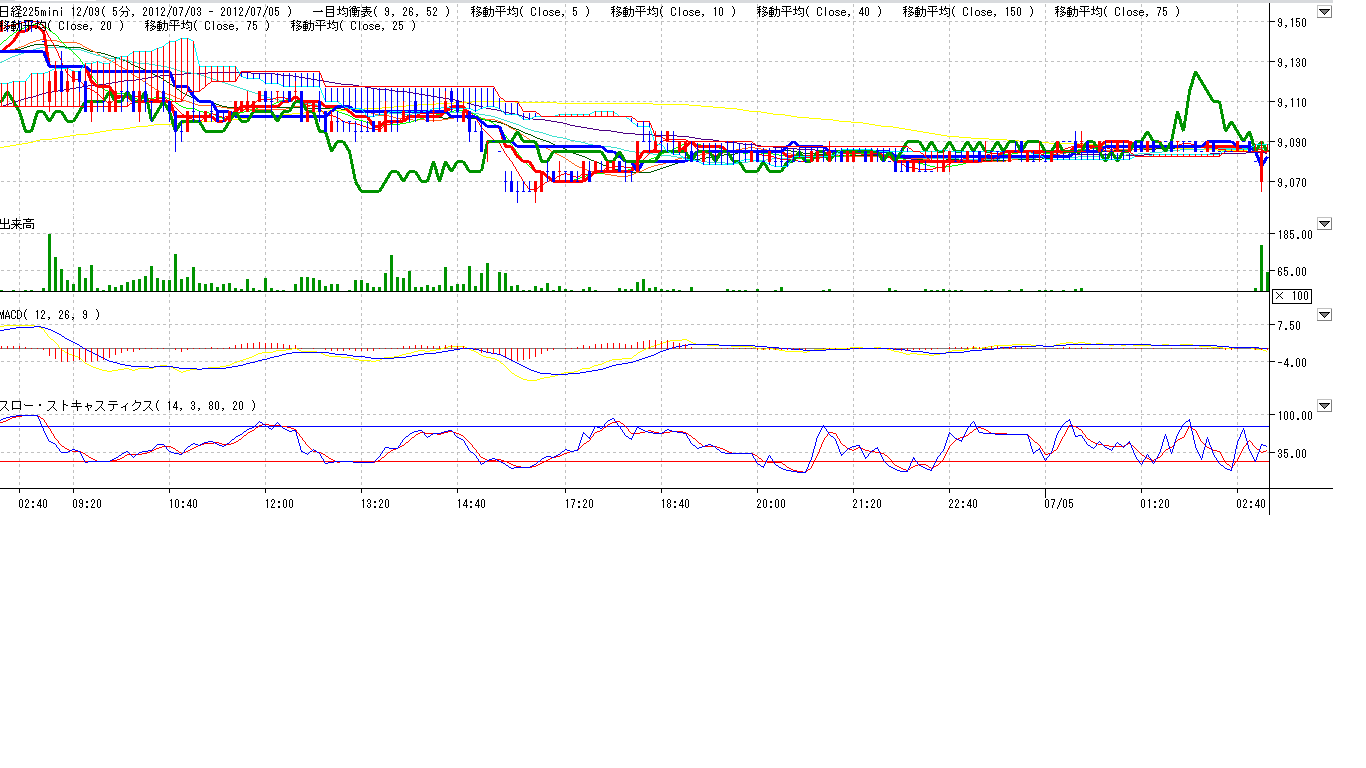The image size is (1366, 768).
Task: Click the 移動平均(Close, 40) legend label
Action: [x=819, y=12]
